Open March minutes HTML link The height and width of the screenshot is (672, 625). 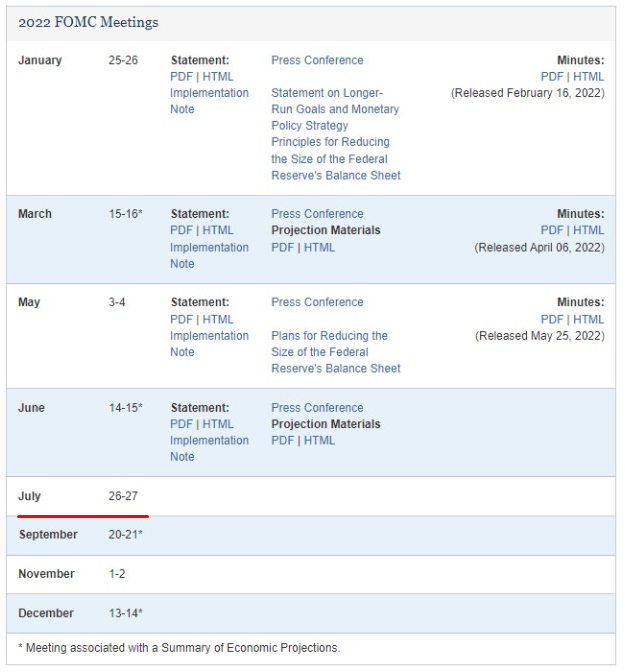coord(589,230)
